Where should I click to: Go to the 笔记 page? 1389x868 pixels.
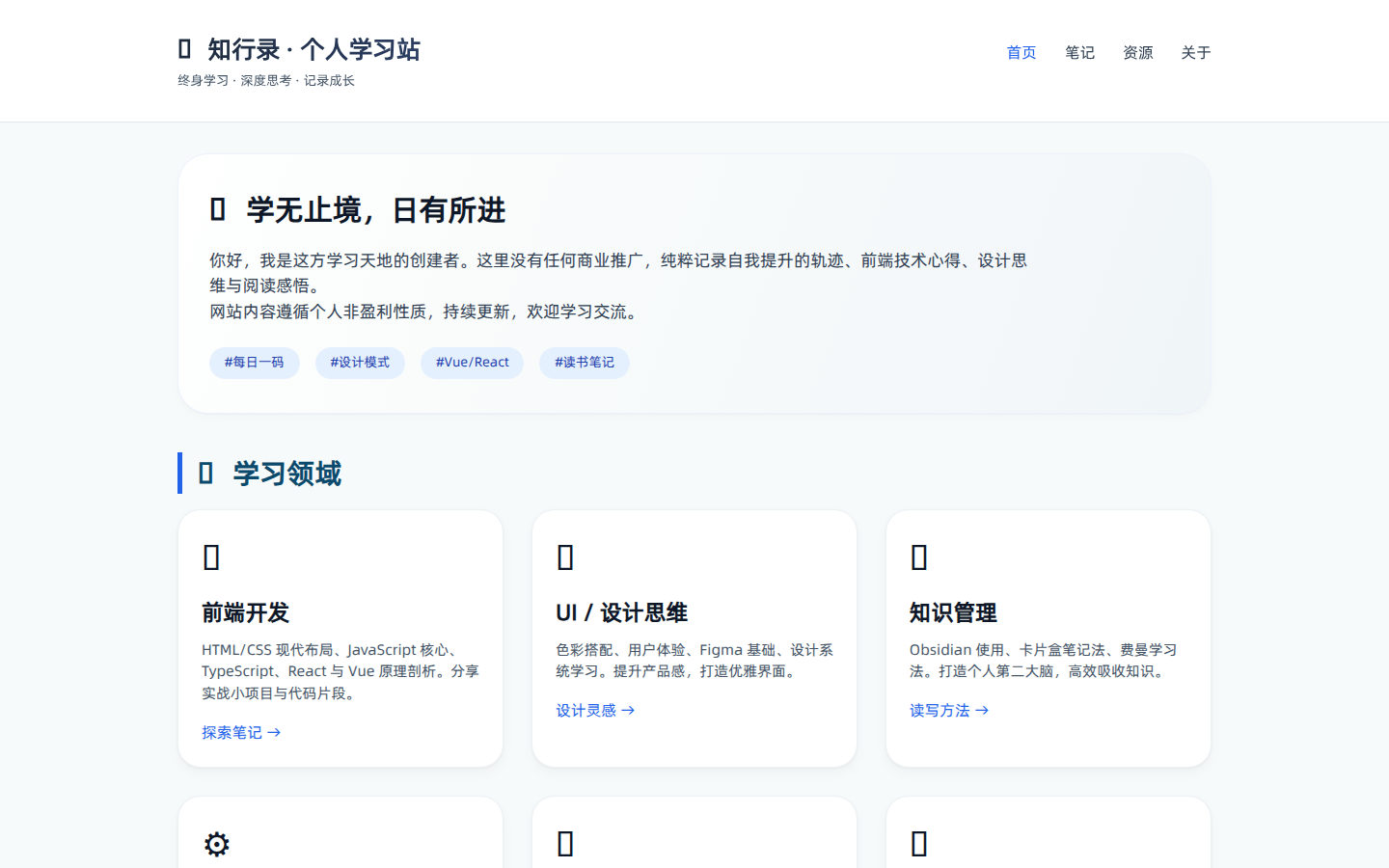click(x=1079, y=53)
